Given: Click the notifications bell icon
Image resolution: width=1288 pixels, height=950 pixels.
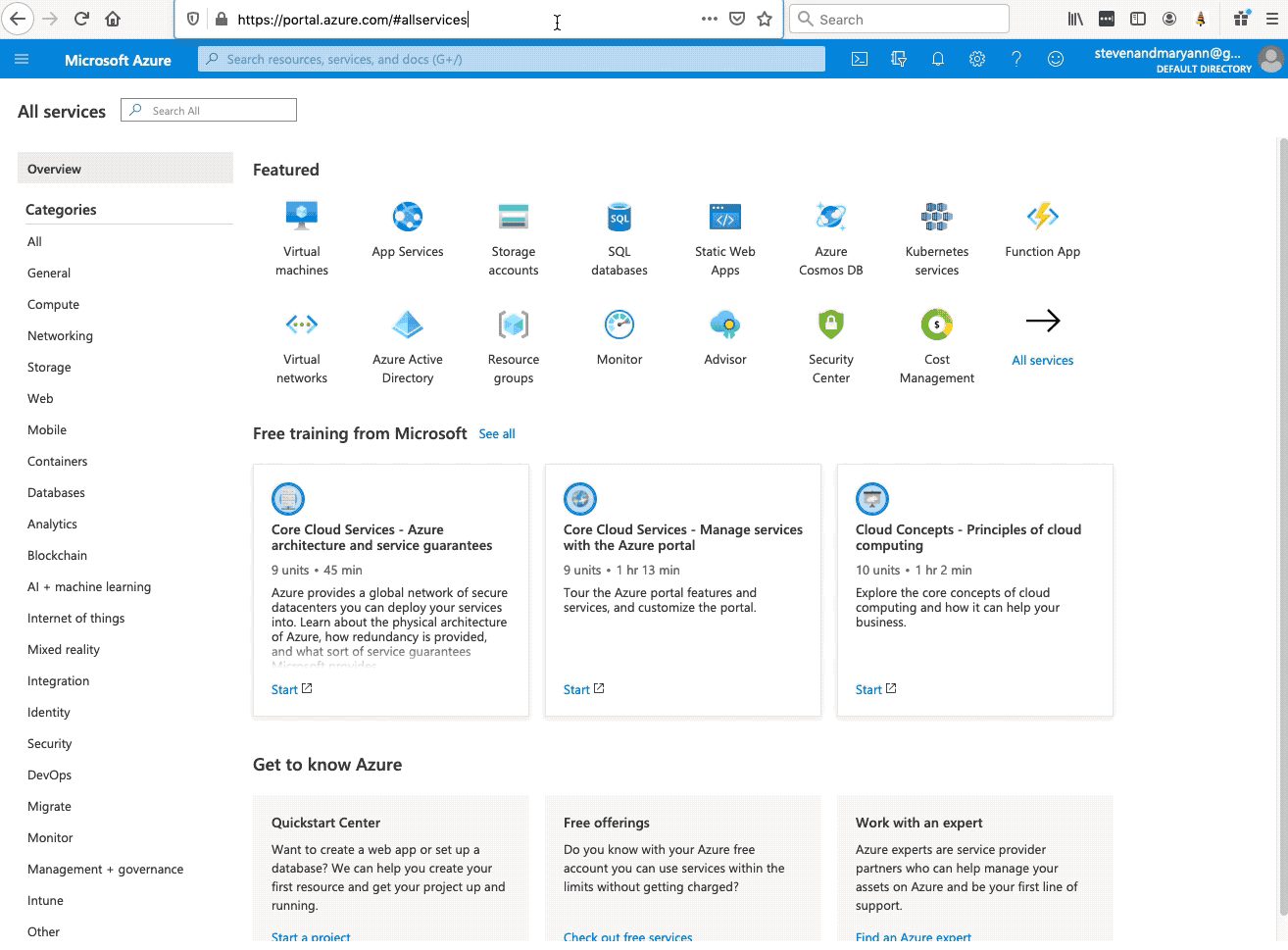Looking at the screenshot, I should click(938, 59).
